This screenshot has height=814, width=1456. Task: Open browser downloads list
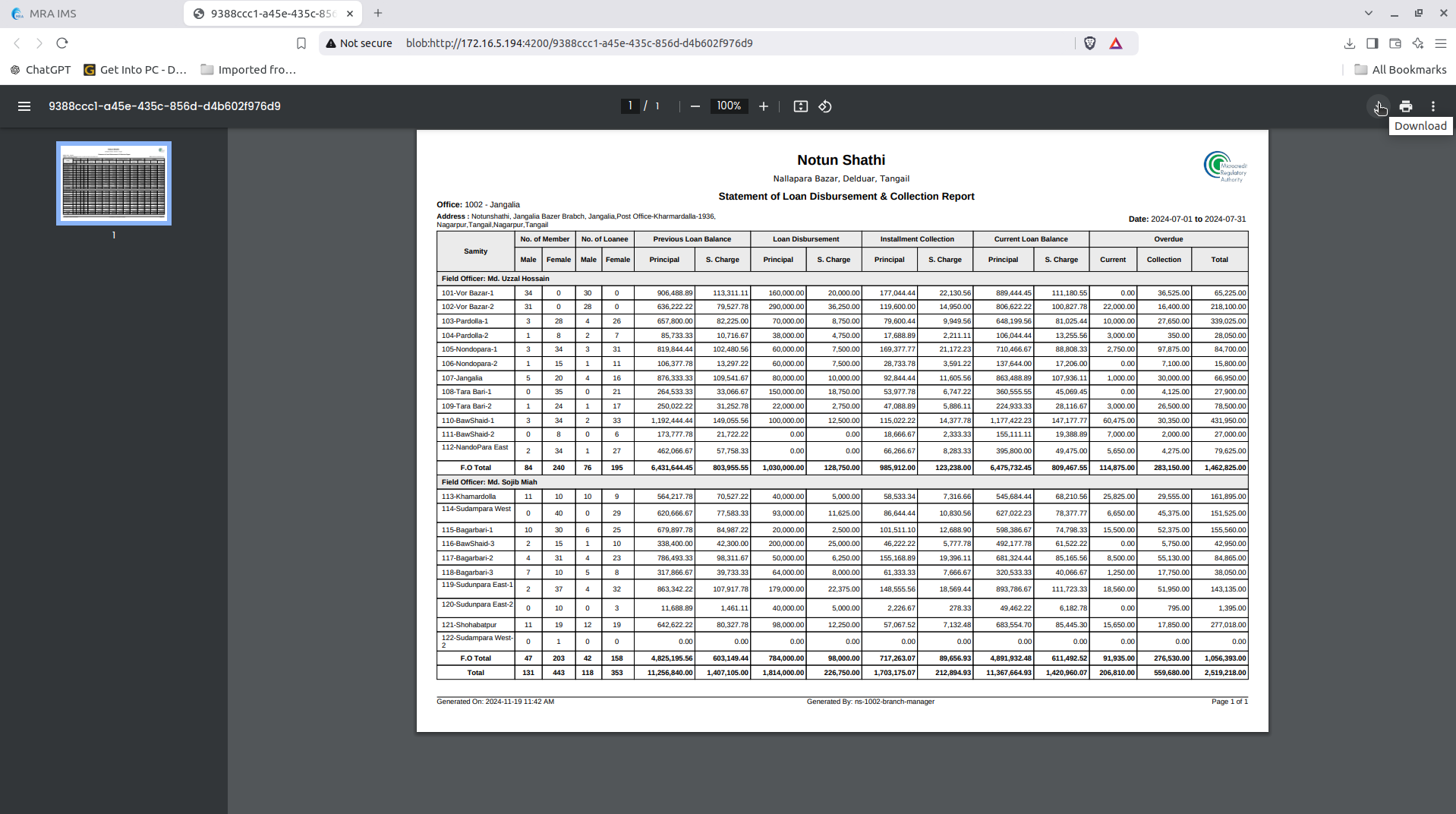[x=1350, y=43]
